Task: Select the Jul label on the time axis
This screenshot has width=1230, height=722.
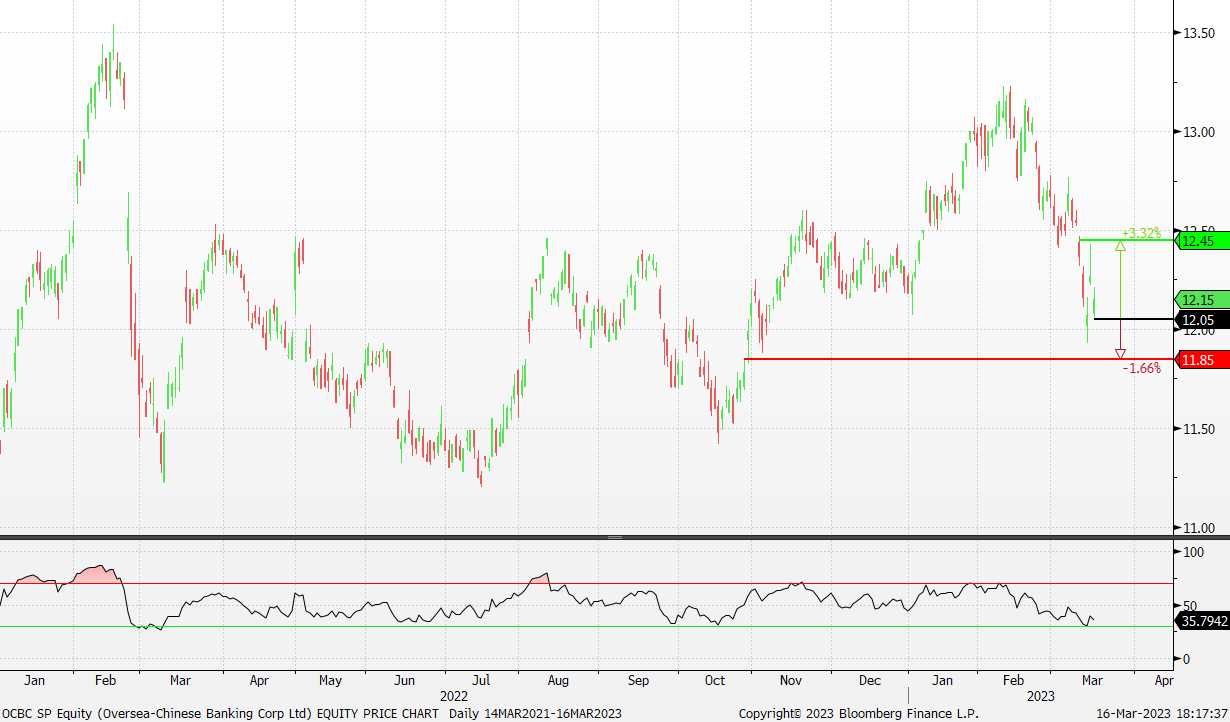Action: point(481,681)
